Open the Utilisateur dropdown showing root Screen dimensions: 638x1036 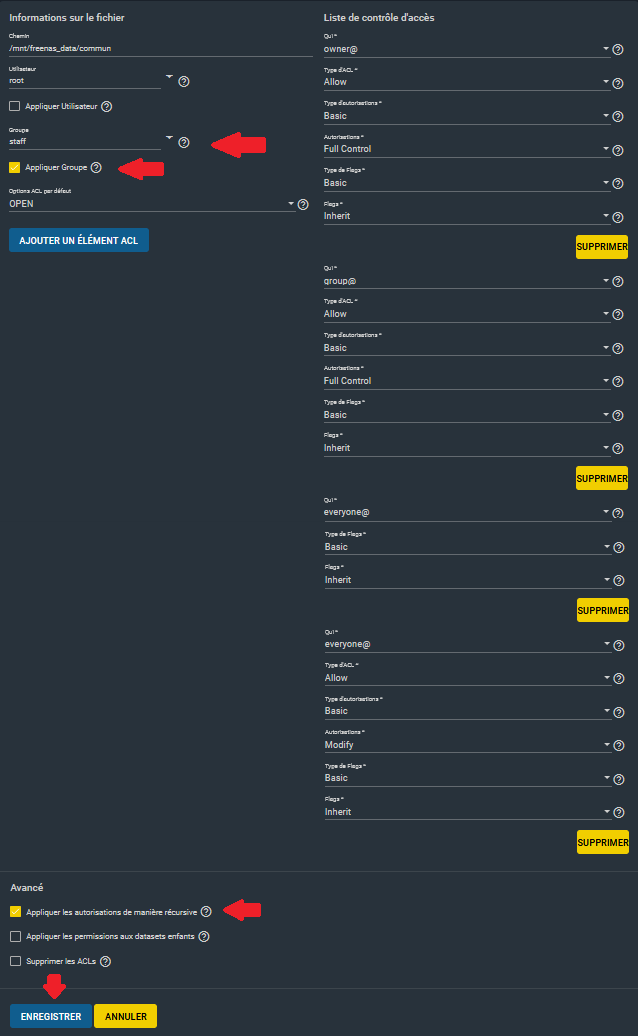point(90,80)
